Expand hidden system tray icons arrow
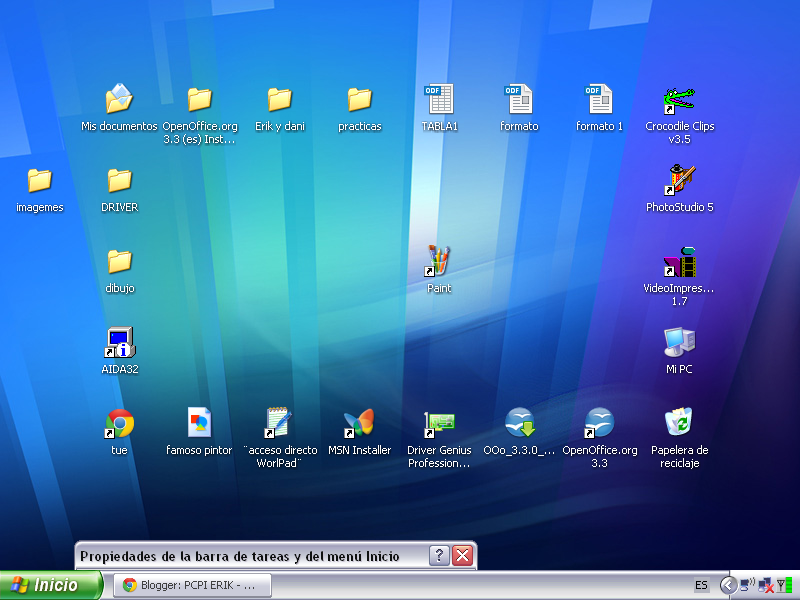 728,585
